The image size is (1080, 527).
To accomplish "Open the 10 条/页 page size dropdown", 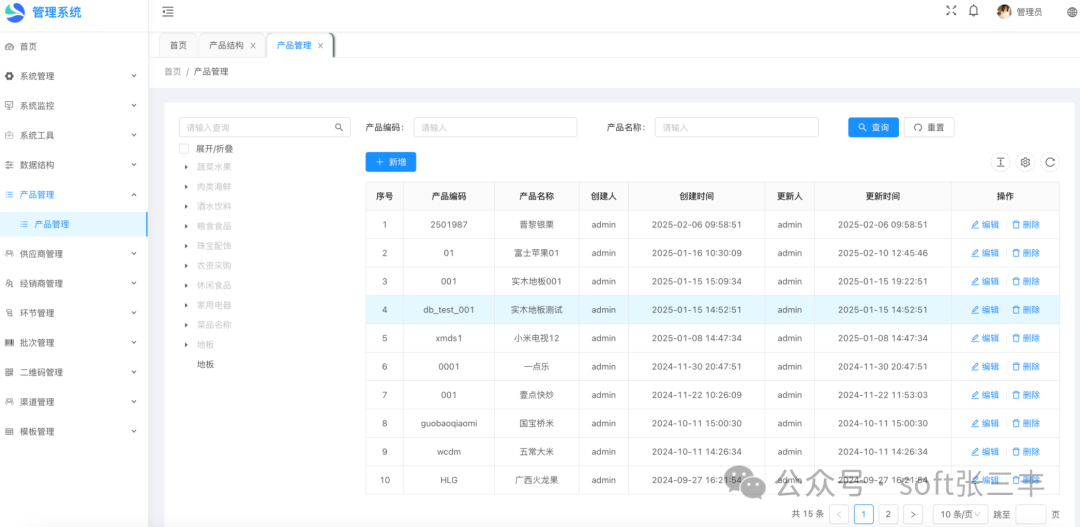I will [960, 514].
